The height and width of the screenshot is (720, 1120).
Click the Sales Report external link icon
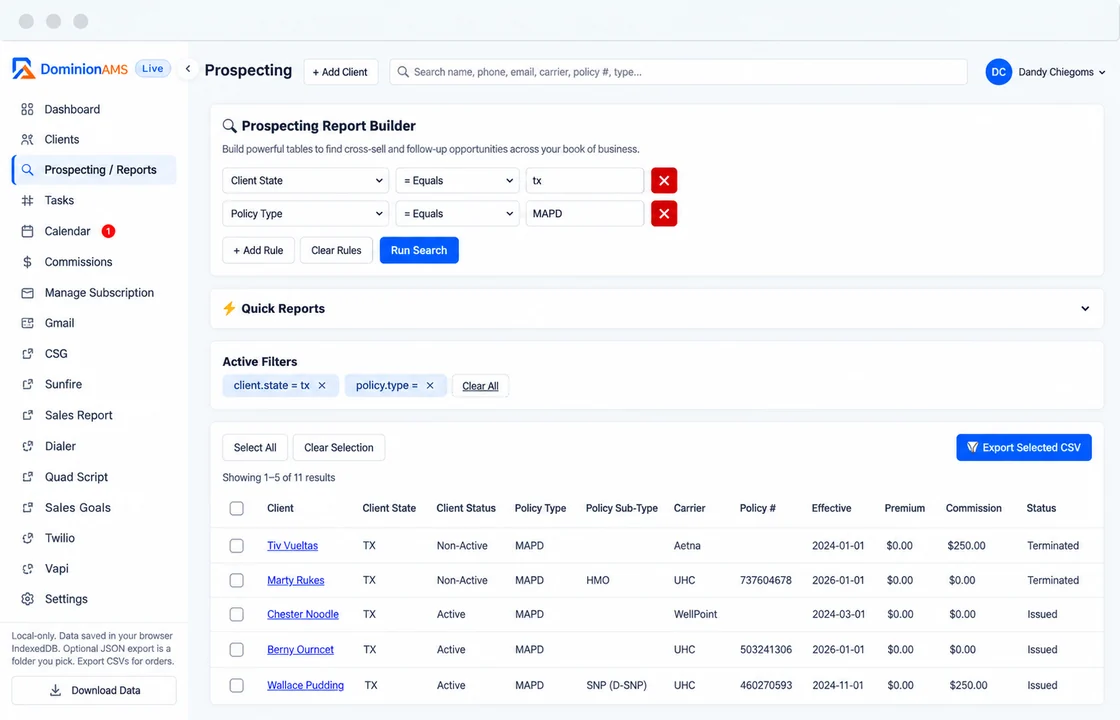[x=27, y=415]
